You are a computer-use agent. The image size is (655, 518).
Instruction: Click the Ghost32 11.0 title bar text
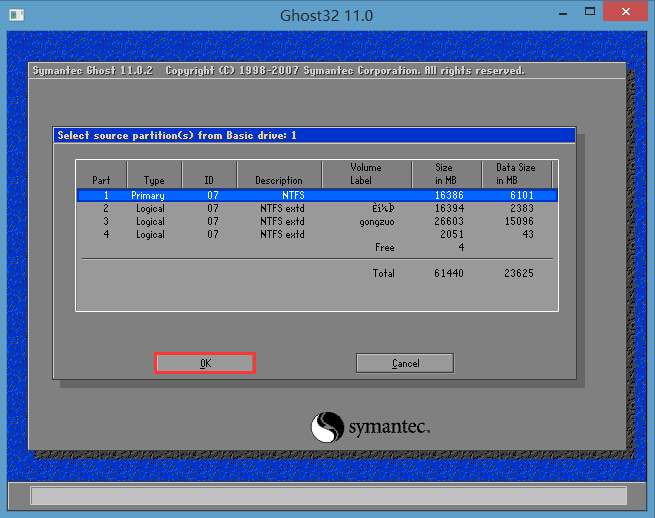(x=326, y=15)
